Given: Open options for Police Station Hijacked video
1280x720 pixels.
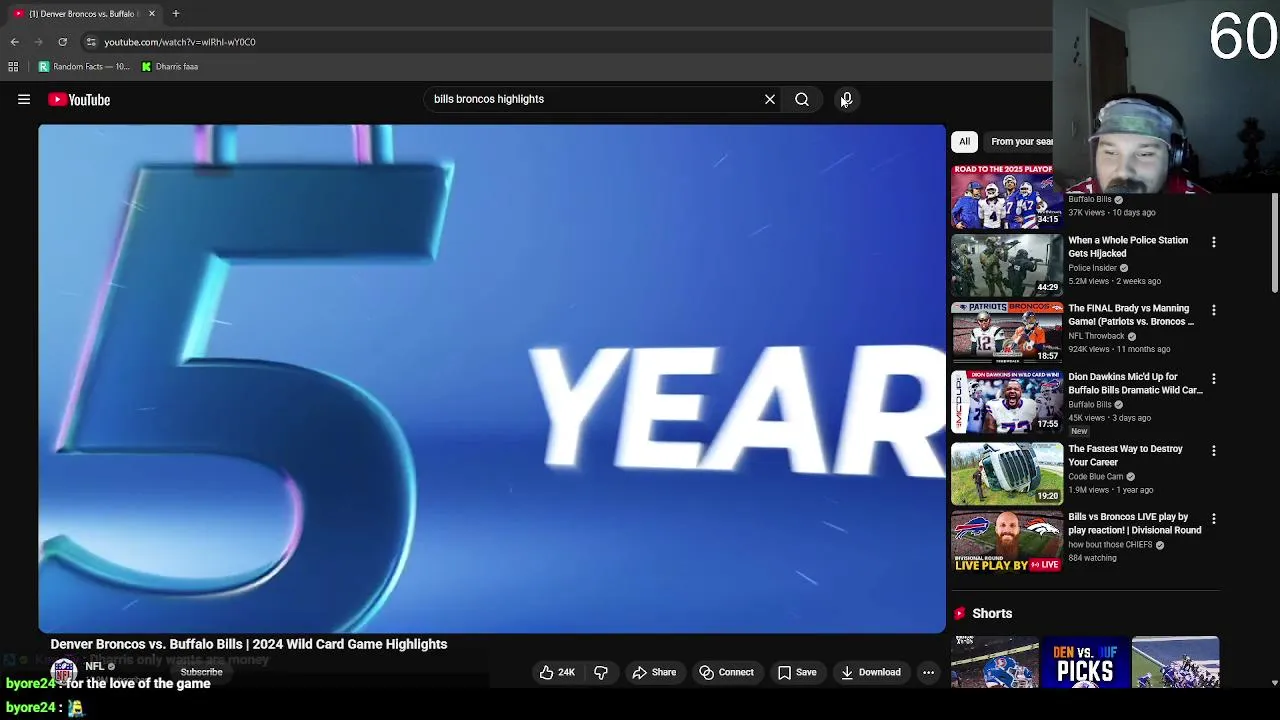Looking at the screenshot, I should tap(1214, 242).
